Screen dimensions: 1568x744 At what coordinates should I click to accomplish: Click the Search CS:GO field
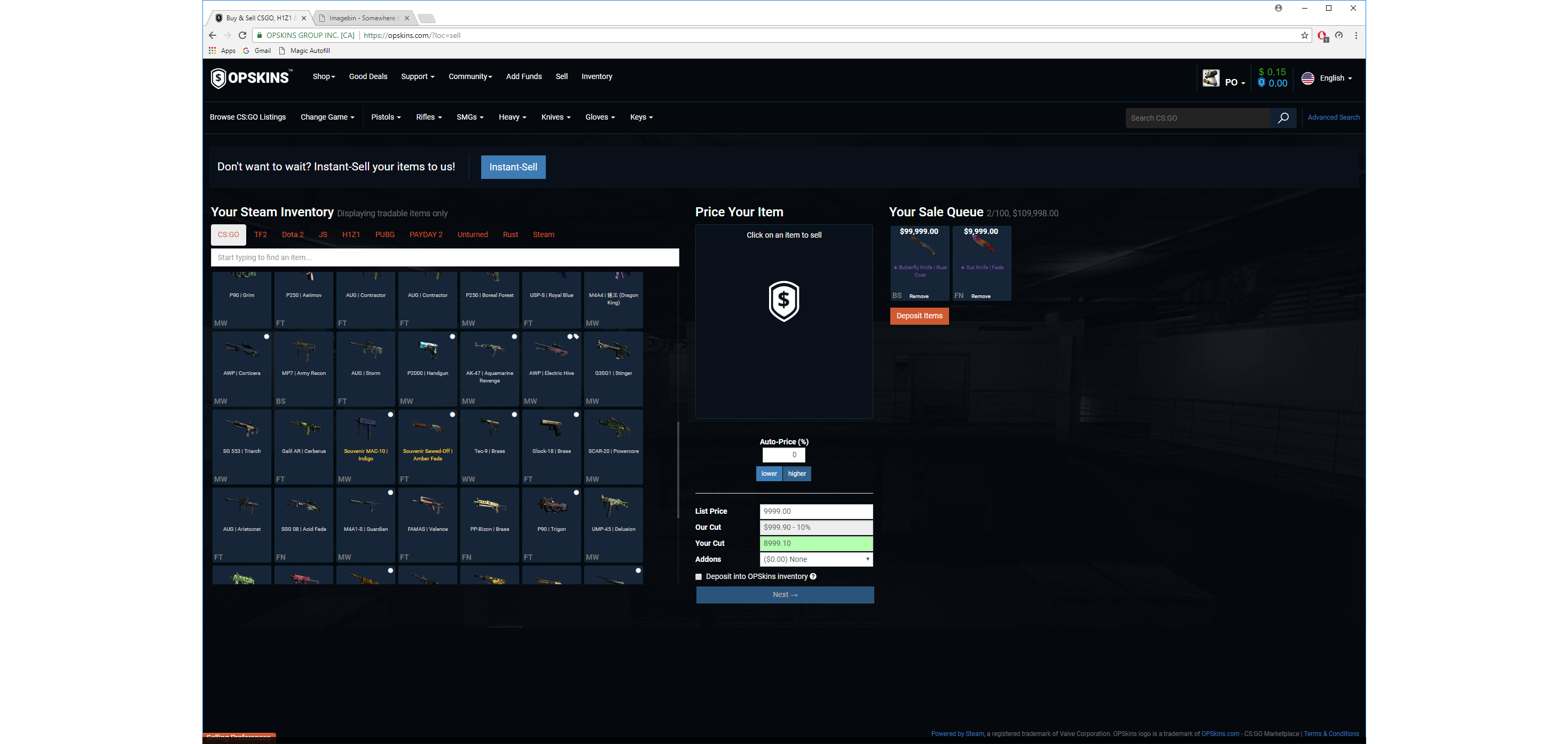(x=1198, y=118)
